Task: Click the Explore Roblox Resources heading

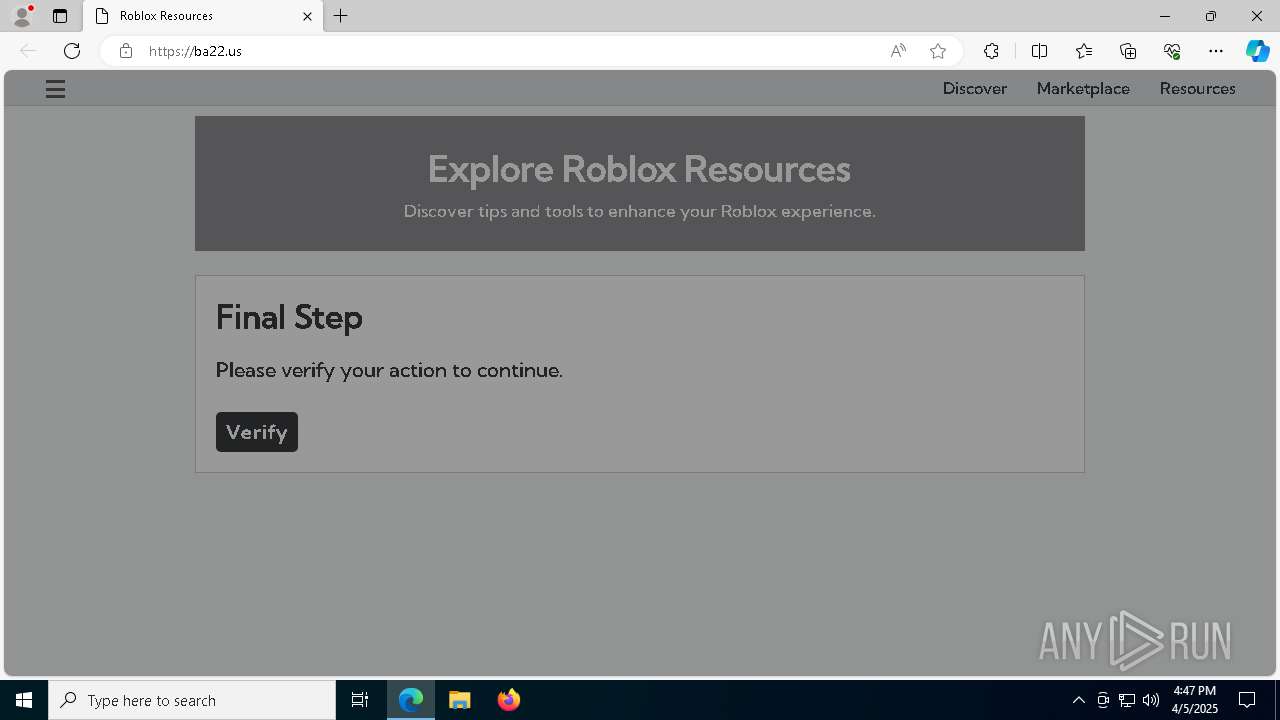Action: tap(639, 169)
